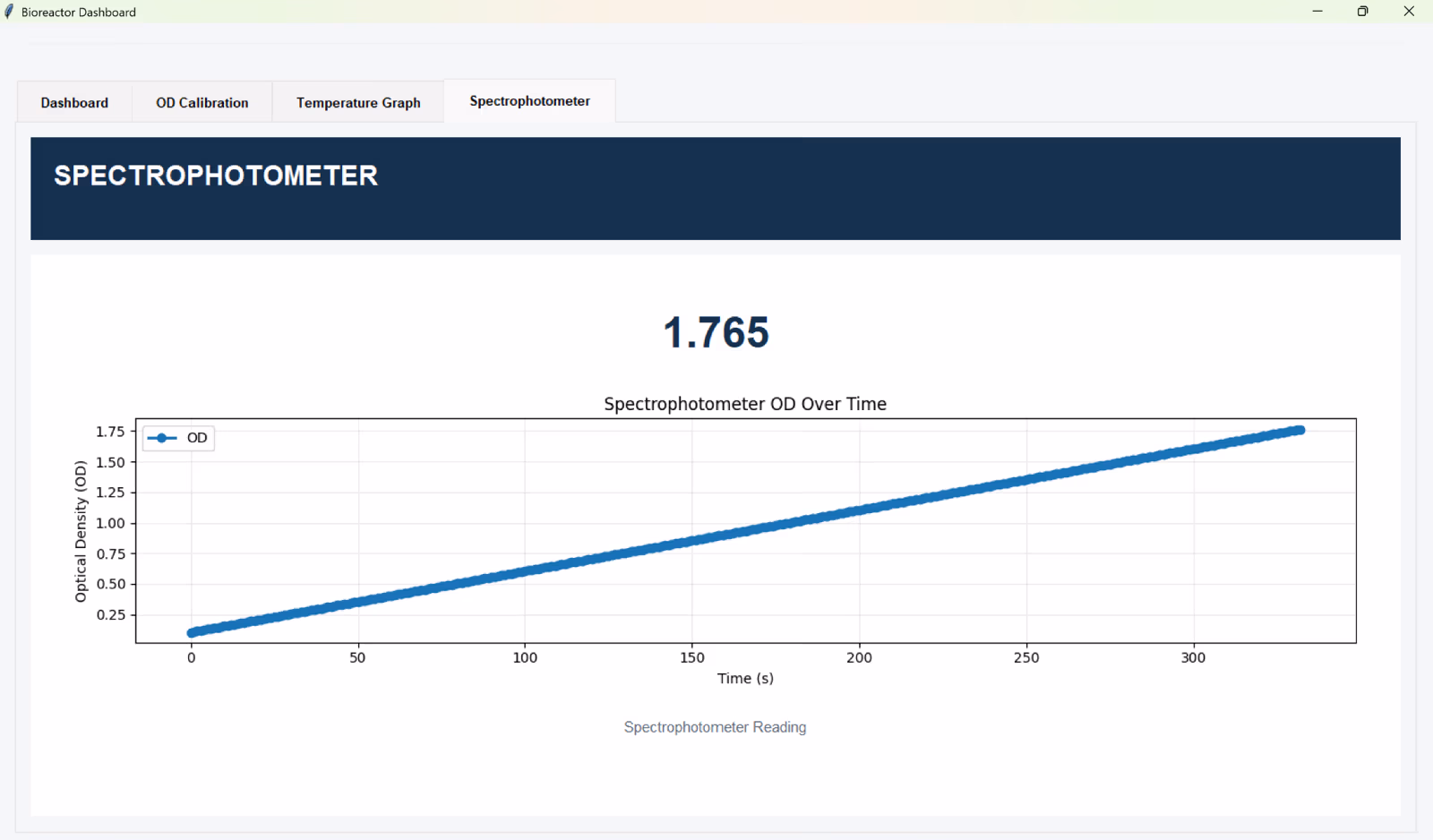
Task: Switch to the Dashboard tab
Action: point(74,103)
